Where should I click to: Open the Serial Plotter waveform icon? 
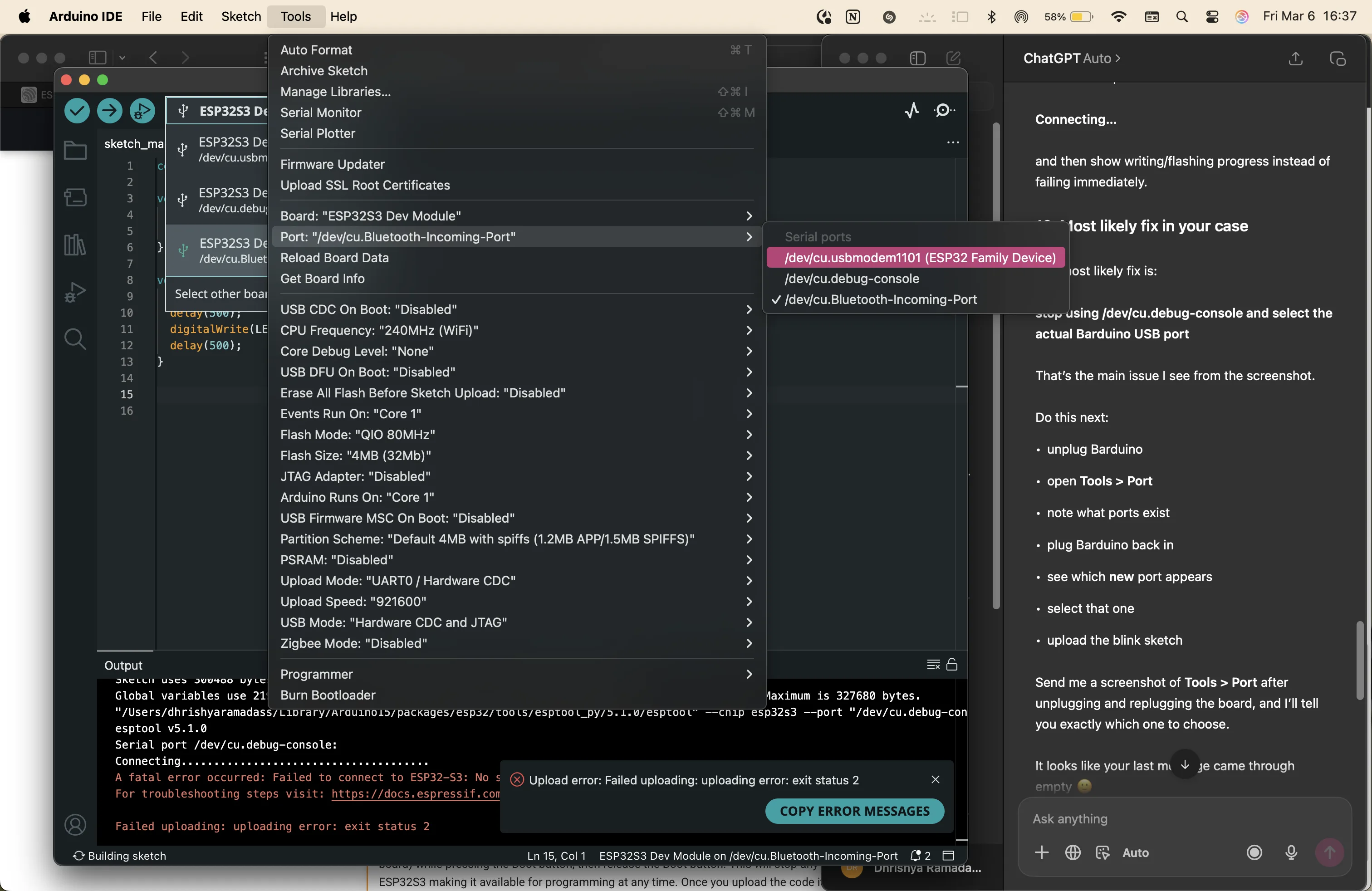pyautogui.click(x=912, y=110)
